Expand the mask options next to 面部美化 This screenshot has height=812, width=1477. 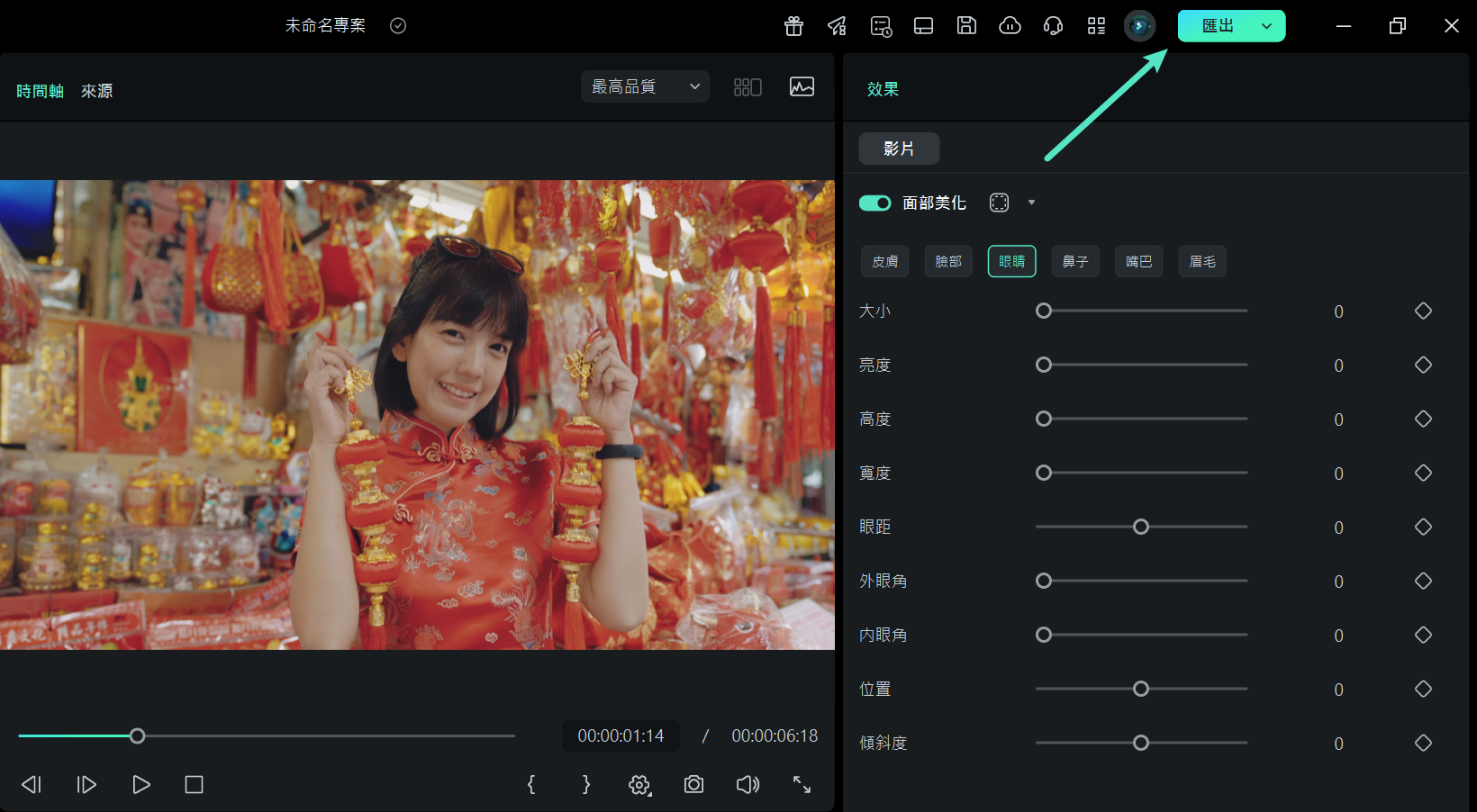(x=1031, y=203)
